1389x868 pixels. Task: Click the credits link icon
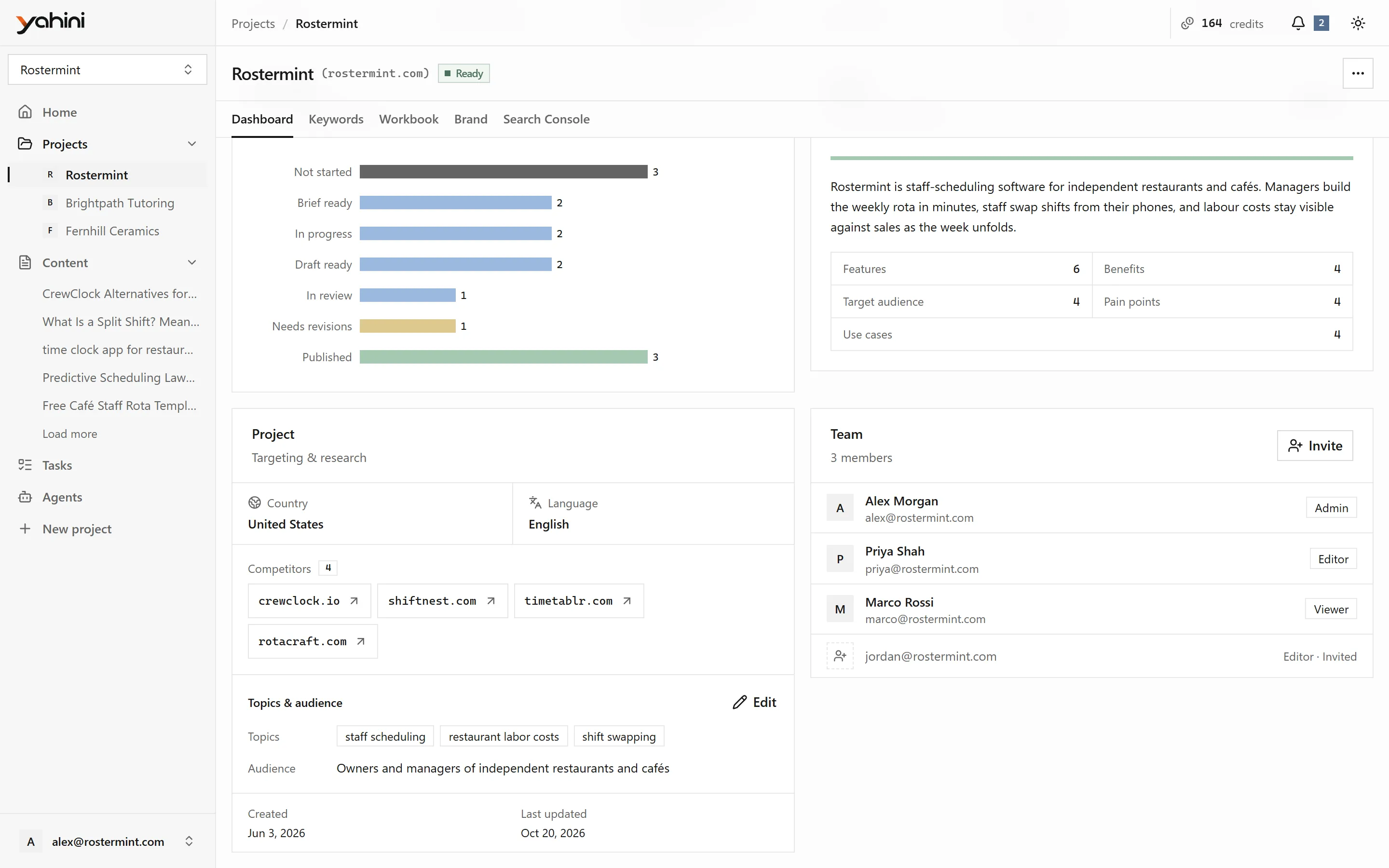(x=1187, y=24)
